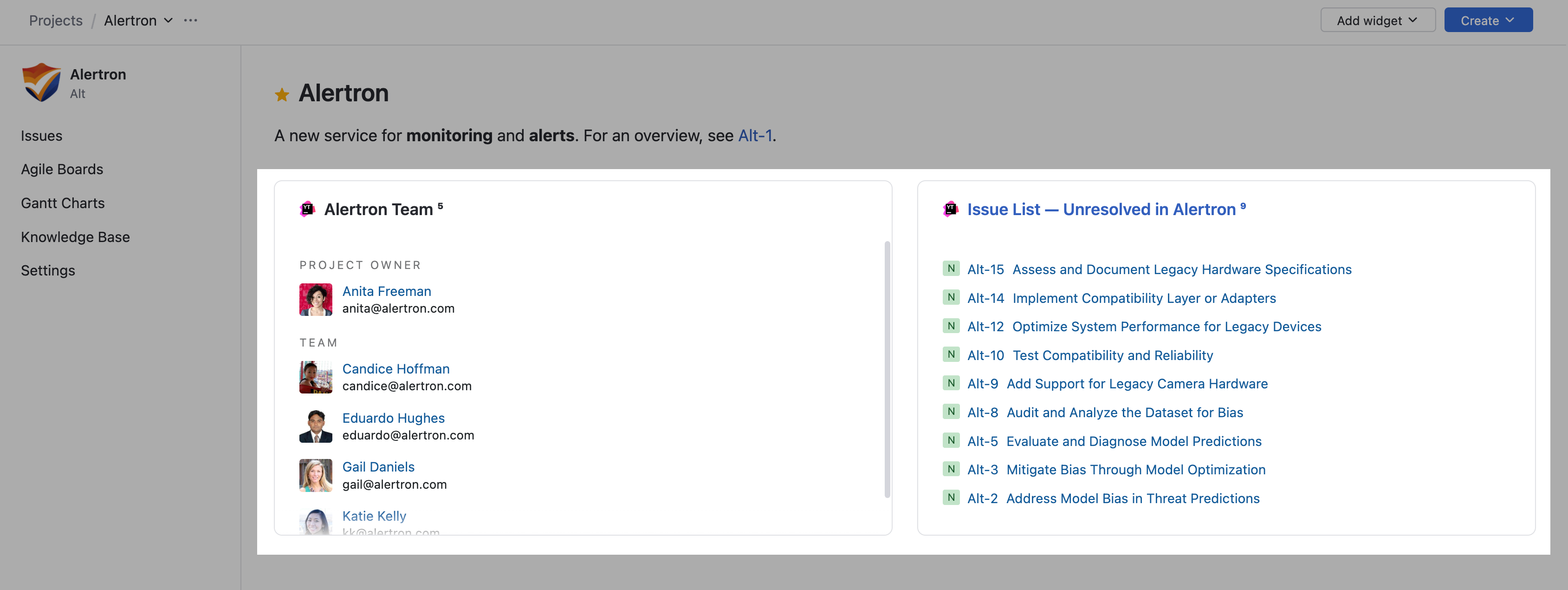
Task: Click the anita@alertron.com email text
Action: tap(398, 308)
